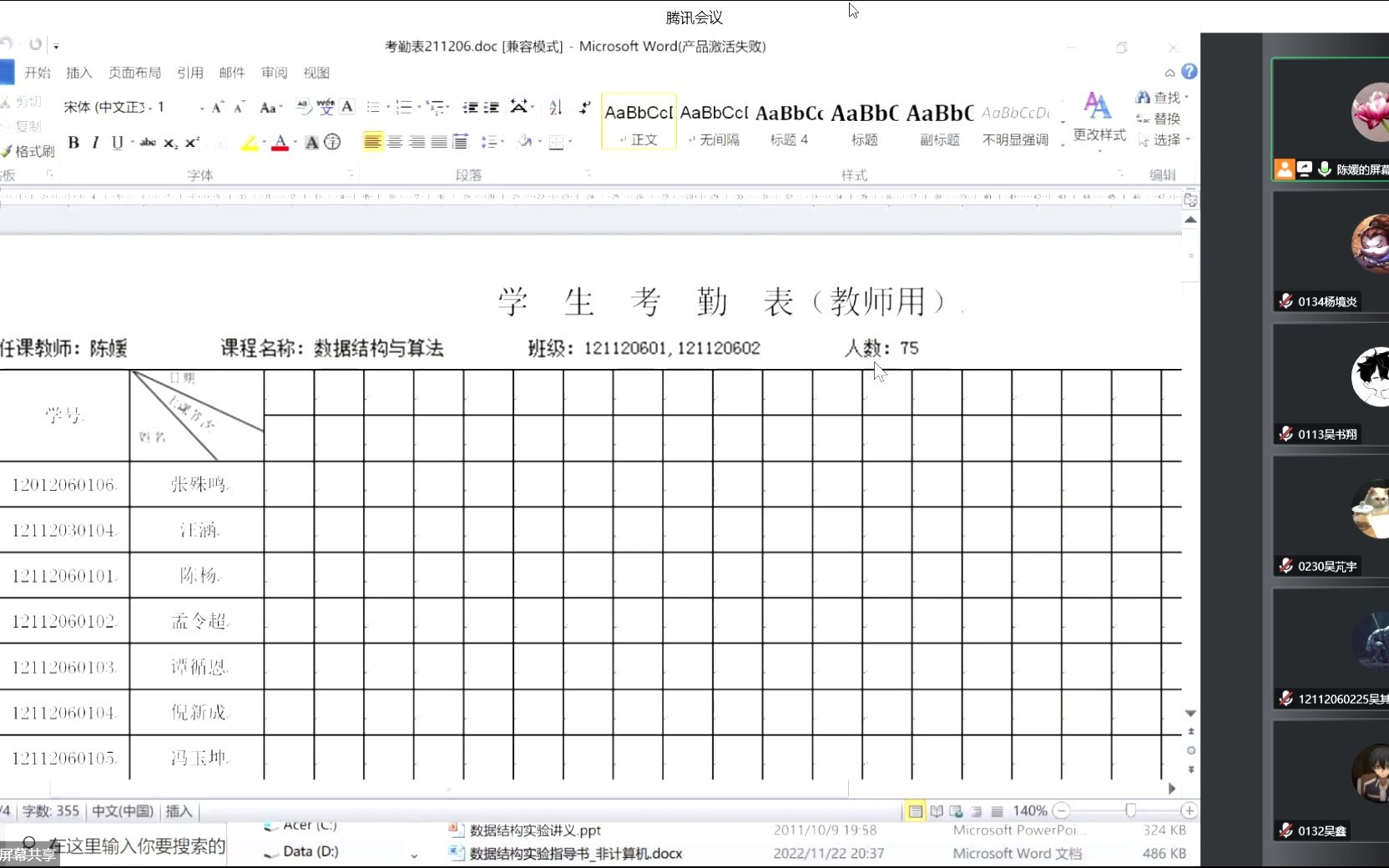Align text right
The width and height of the screenshot is (1389, 868).
(x=417, y=142)
